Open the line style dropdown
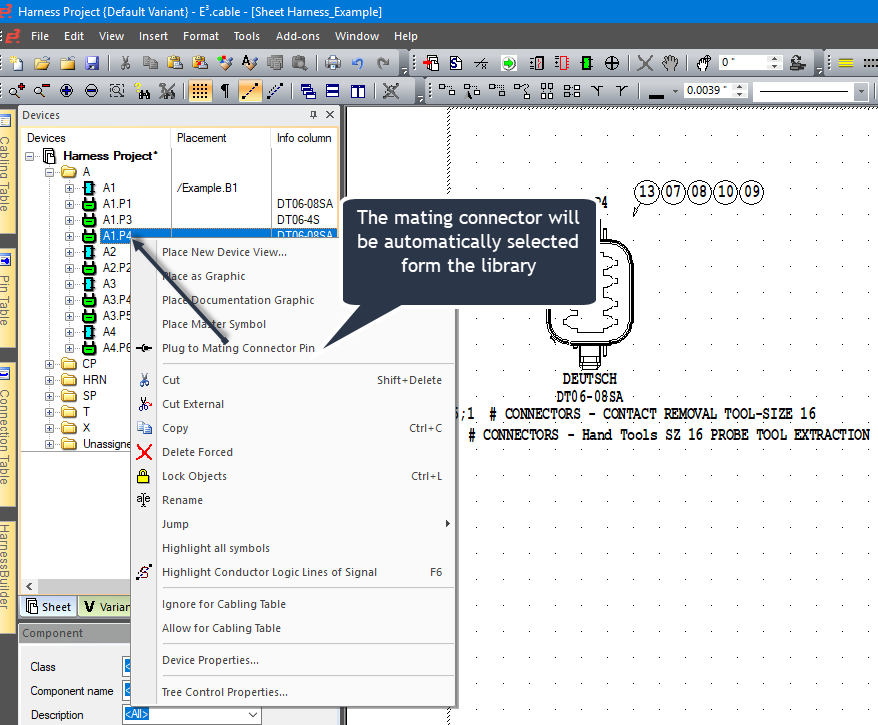The image size is (878, 725). coord(861,91)
